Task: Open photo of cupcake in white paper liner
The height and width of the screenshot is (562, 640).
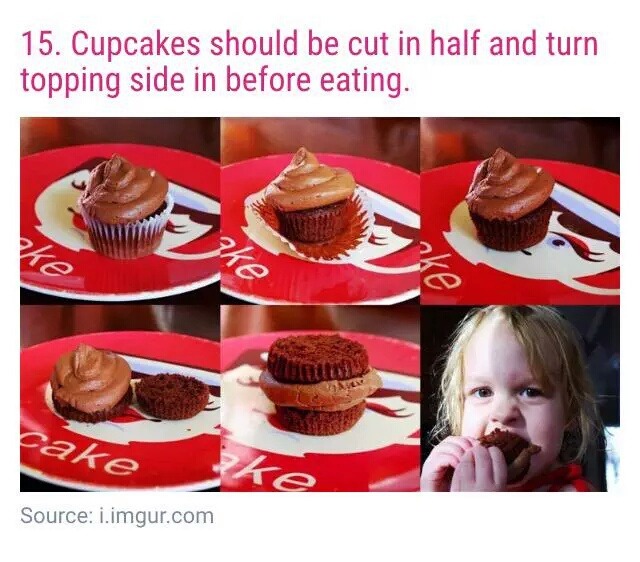Action: click(x=120, y=211)
